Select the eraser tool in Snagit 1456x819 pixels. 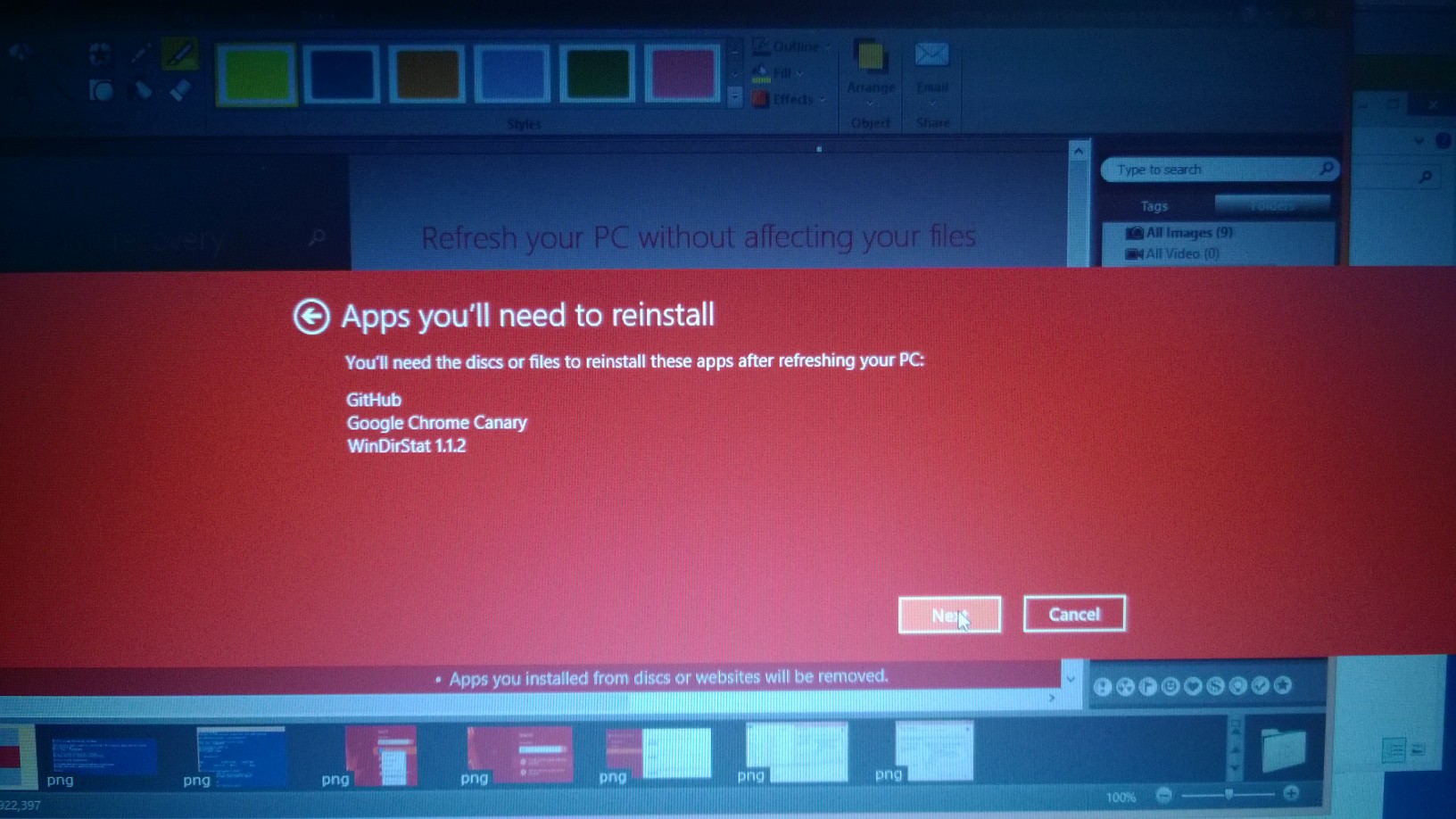click(179, 90)
